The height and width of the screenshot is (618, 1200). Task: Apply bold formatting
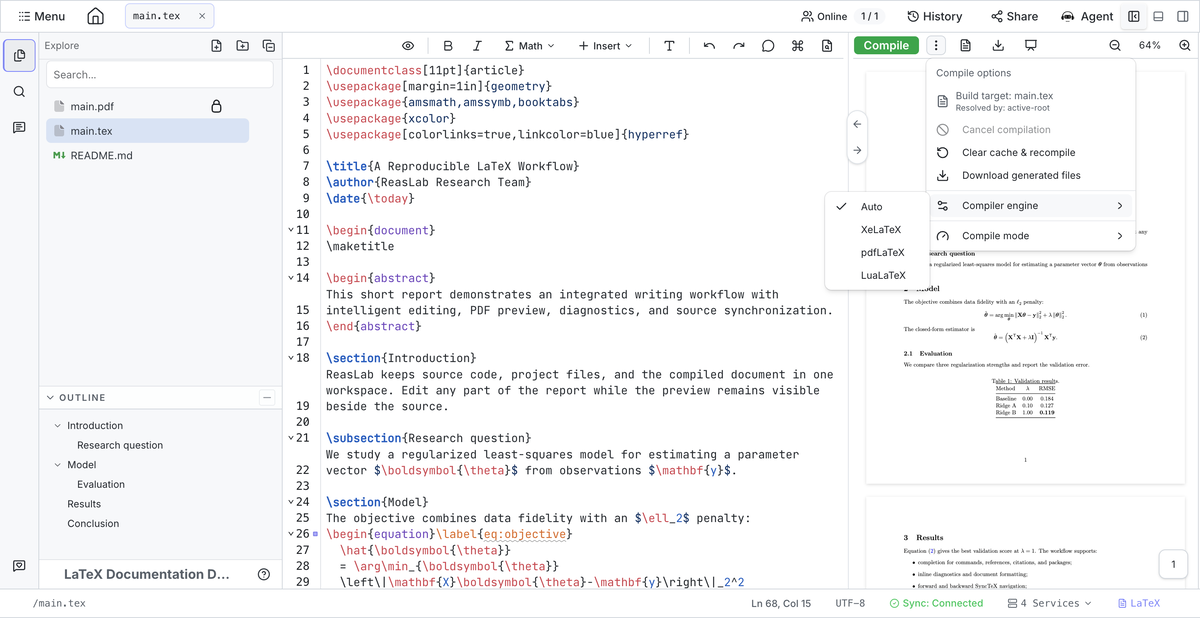[x=447, y=46]
